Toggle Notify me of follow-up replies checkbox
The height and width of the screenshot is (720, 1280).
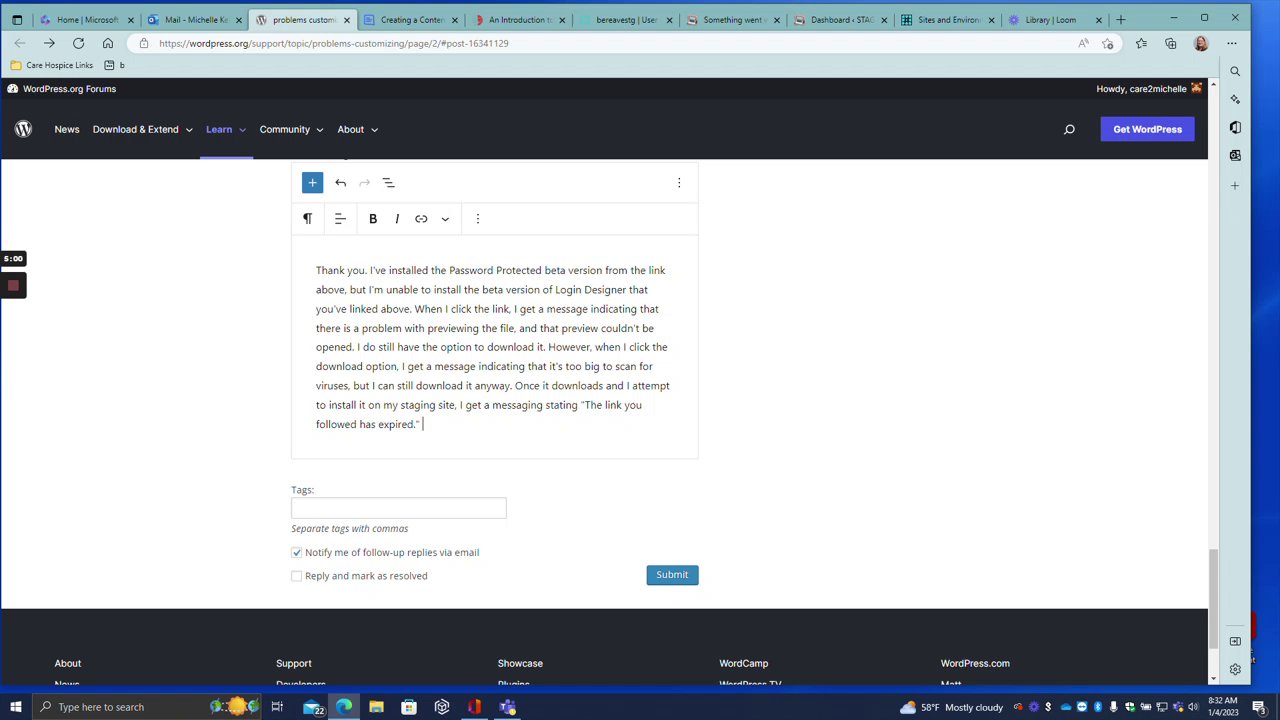coord(296,552)
